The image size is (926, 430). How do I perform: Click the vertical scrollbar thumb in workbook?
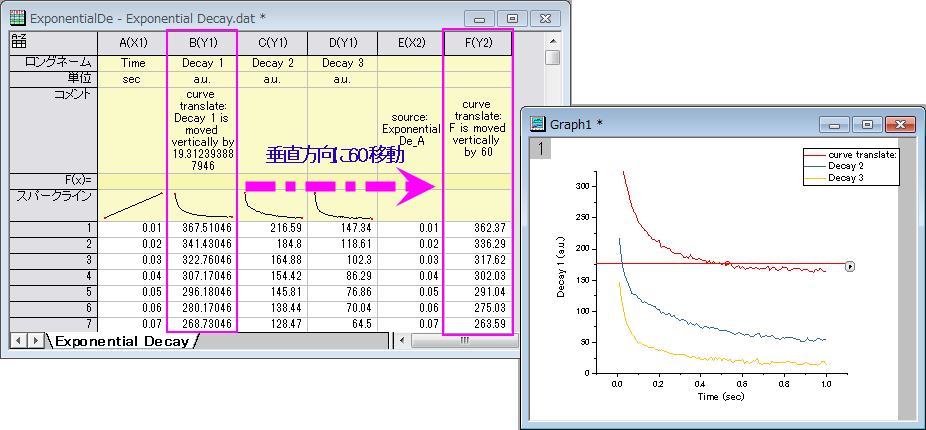pos(553,57)
